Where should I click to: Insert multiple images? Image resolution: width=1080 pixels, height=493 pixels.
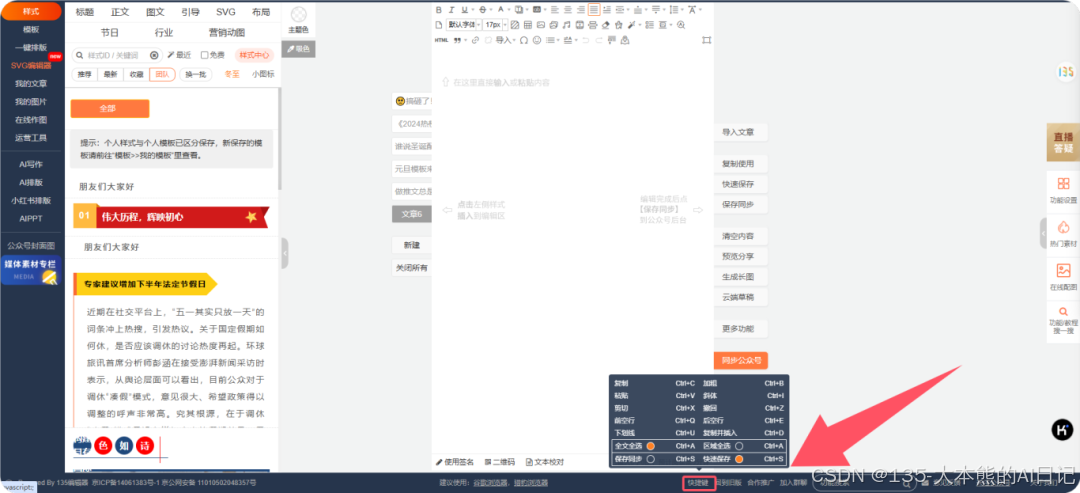[x=554, y=25]
